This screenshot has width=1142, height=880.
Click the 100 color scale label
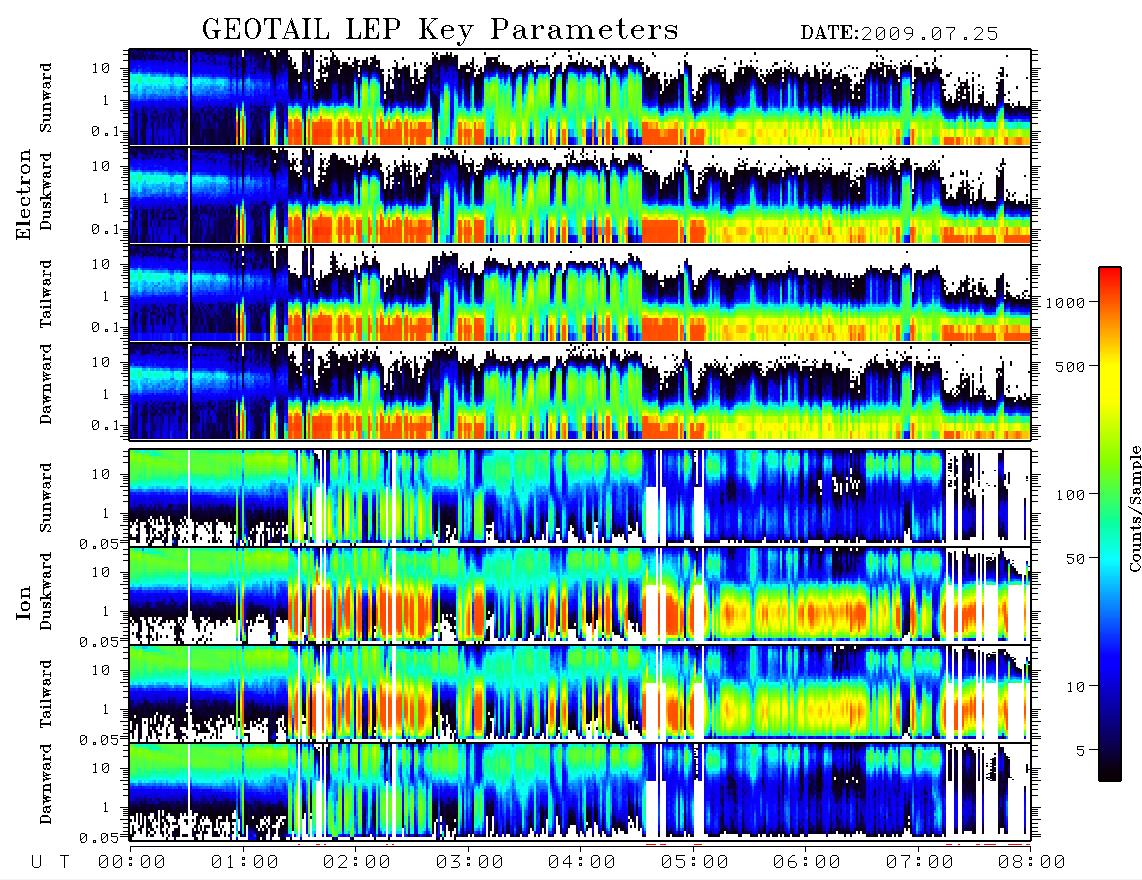tap(1070, 495)
